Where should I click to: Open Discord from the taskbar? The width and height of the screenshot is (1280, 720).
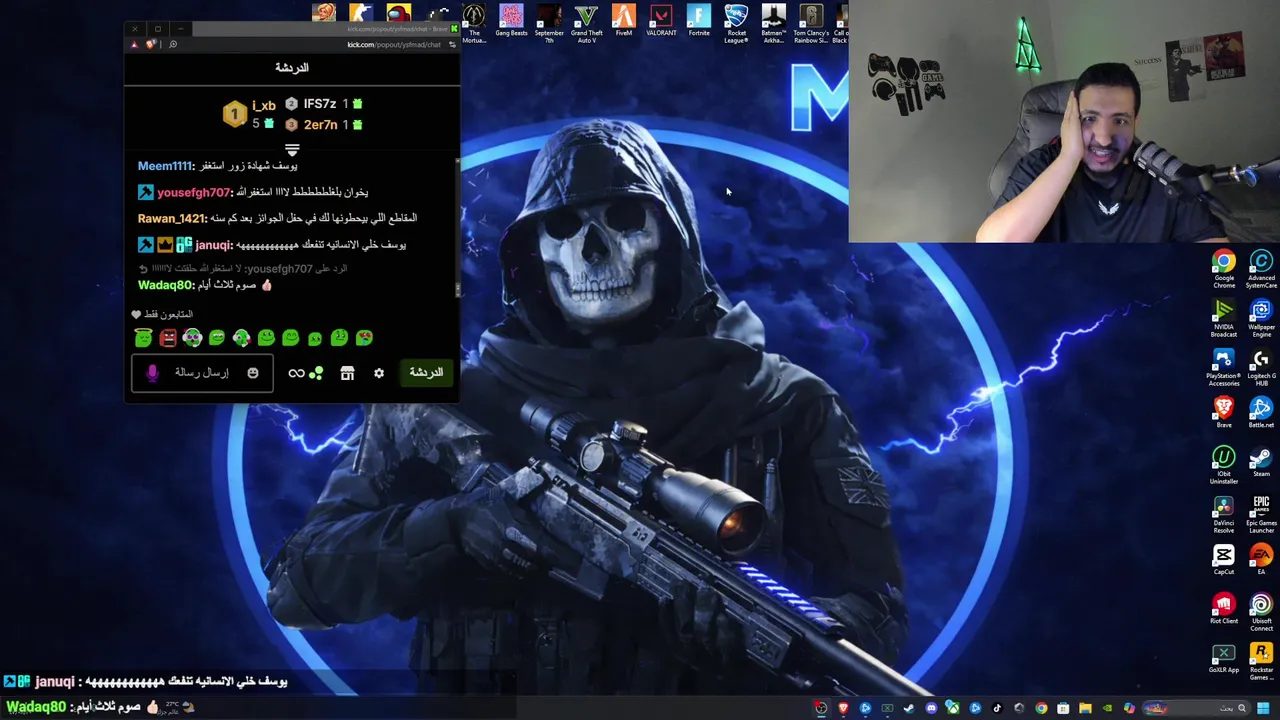[931, 708]
